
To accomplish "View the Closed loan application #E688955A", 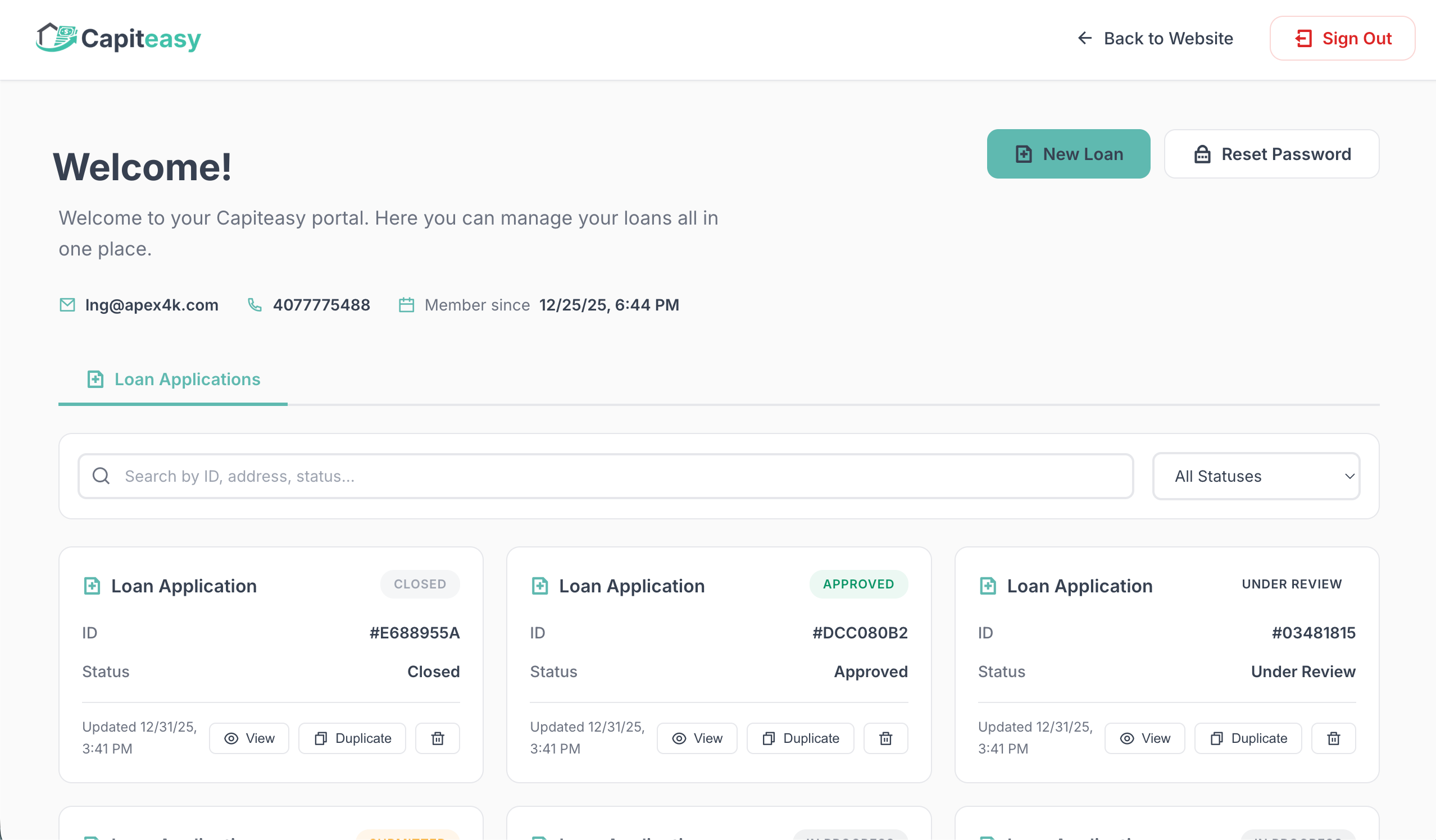I will click(x=249, y=738).
